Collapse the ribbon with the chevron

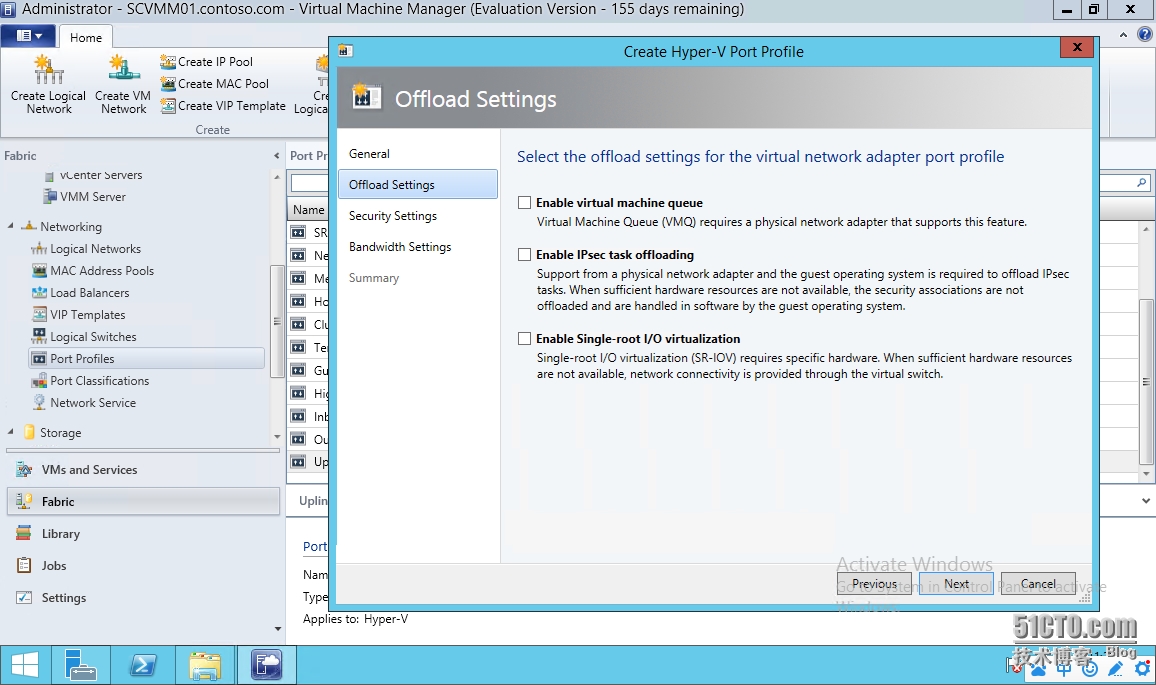click(x=1123, y=35)
